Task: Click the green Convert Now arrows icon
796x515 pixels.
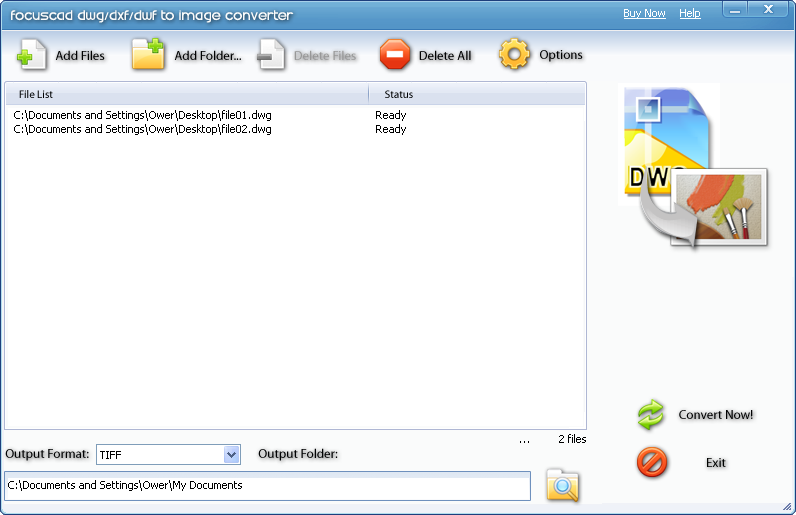Action: [650, 415]
